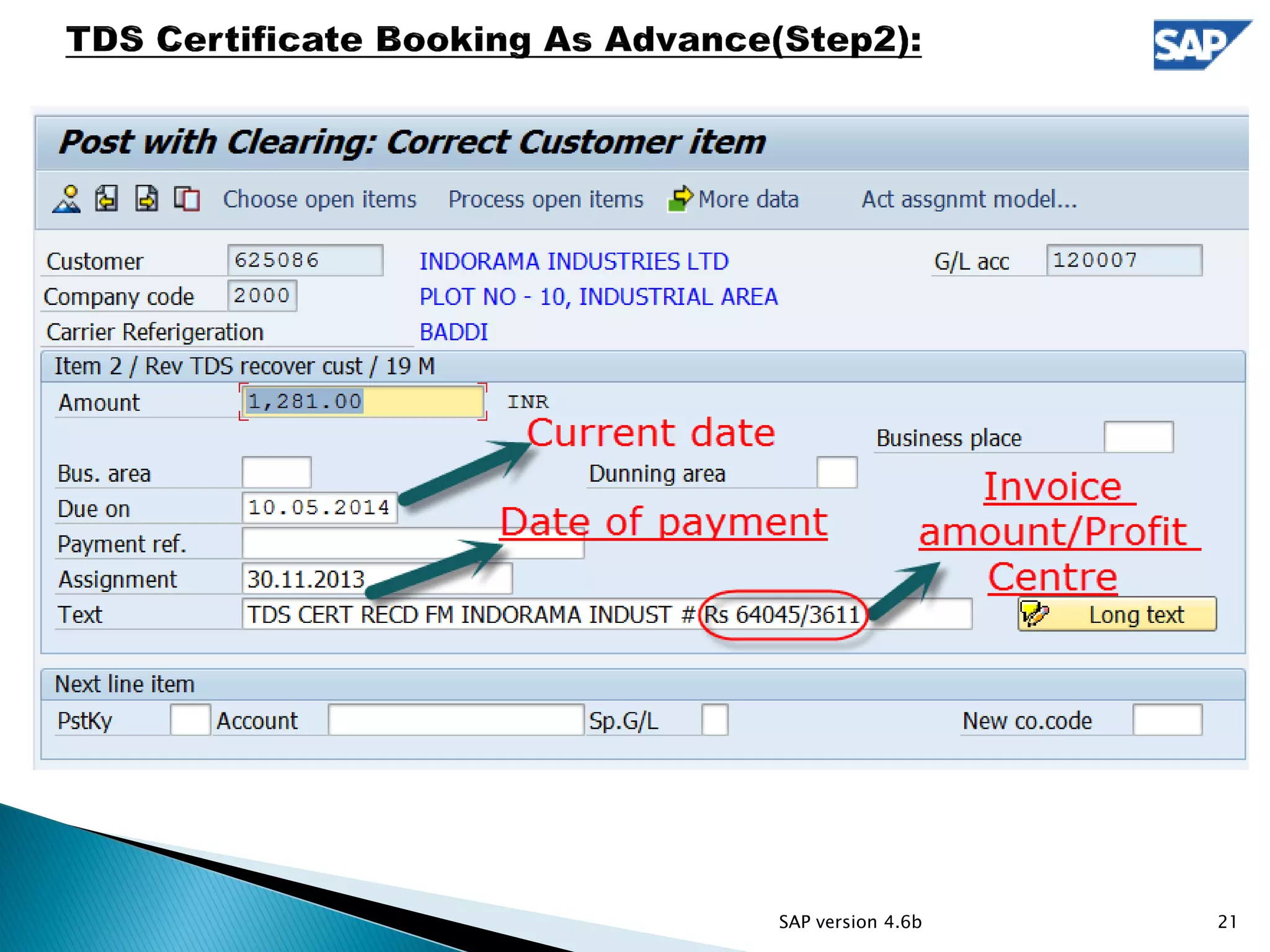Click the INR currency label
This screenshot has width=1270, height=952.
pyautogui.click(x=528, y=402)
